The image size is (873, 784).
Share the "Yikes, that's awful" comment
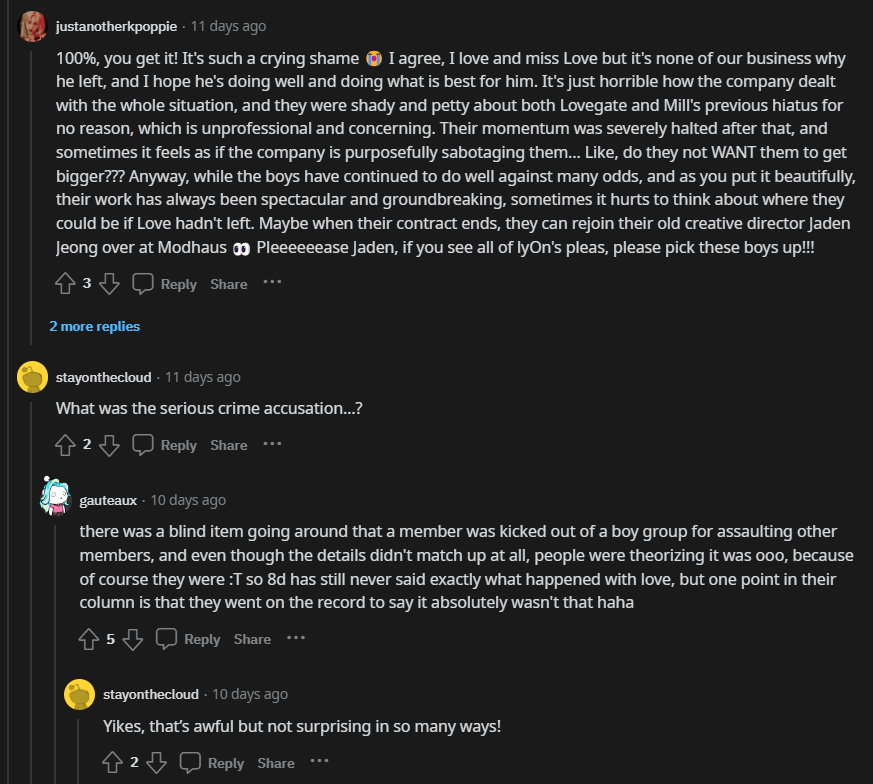pyautogui.click(x=276, y=763)
